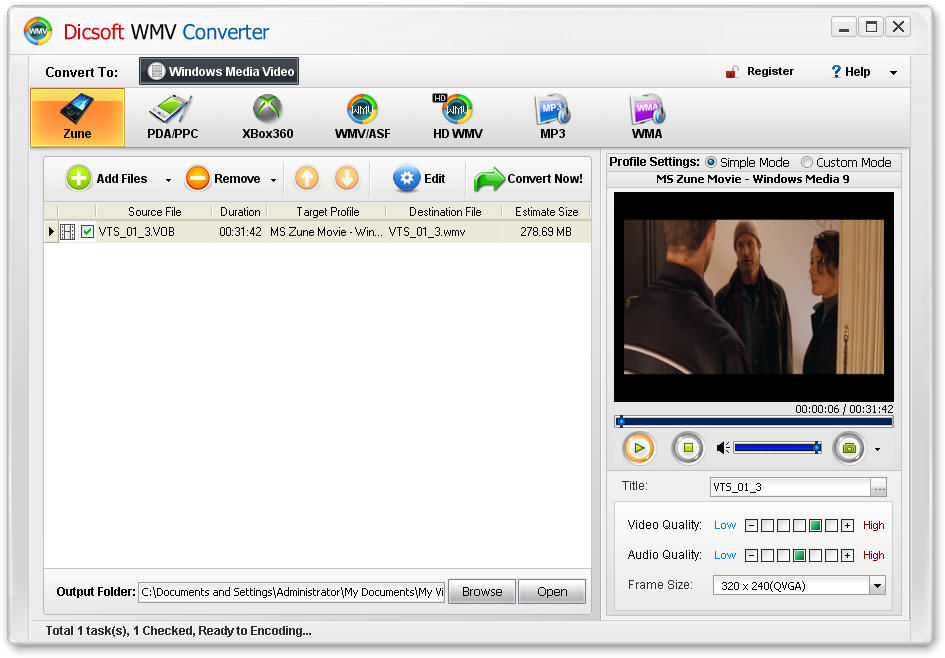
Task: Click the Register lock icon
Action: click(x=732, y=72)
